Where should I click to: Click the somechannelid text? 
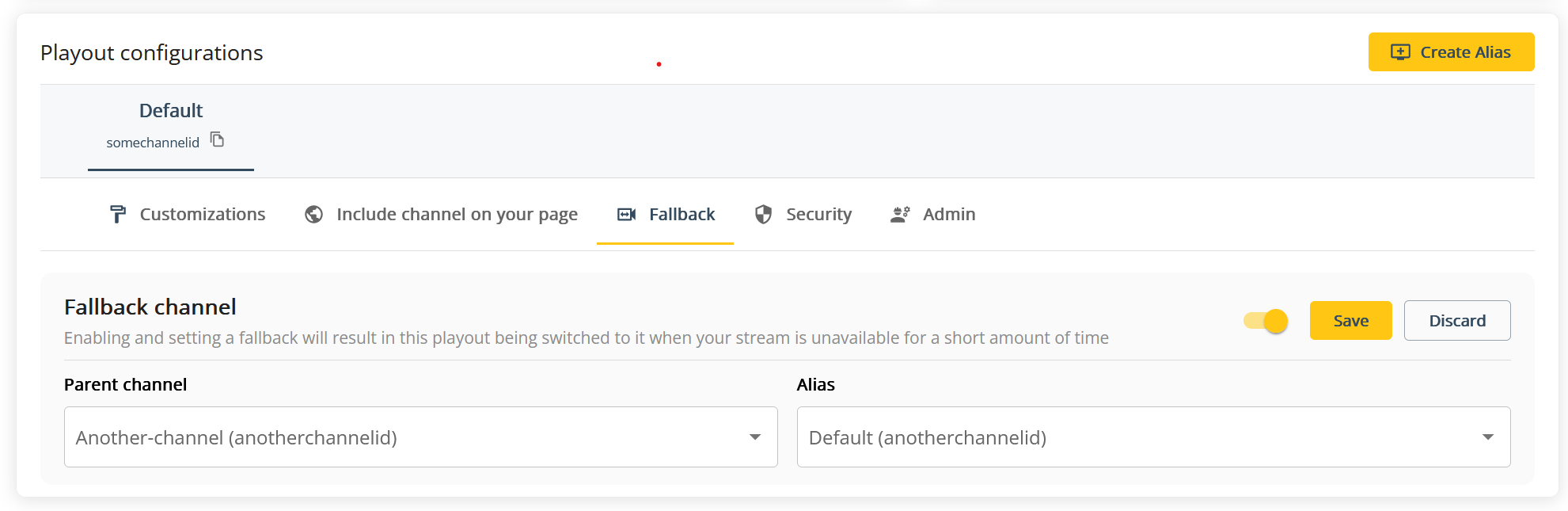pyautogui.click(x=153, y=143)
